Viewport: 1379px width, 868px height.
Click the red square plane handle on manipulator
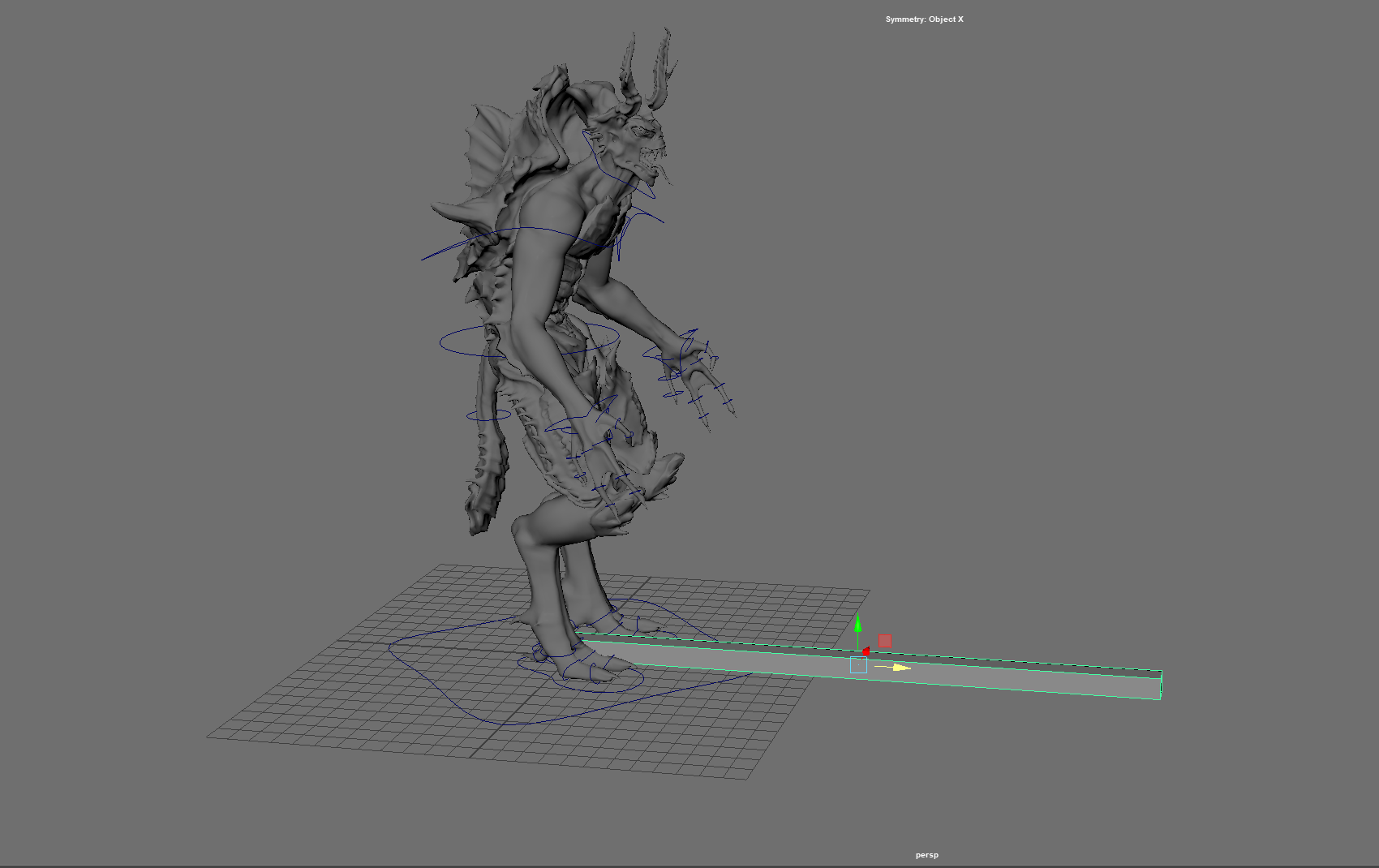tap(885, 641)
